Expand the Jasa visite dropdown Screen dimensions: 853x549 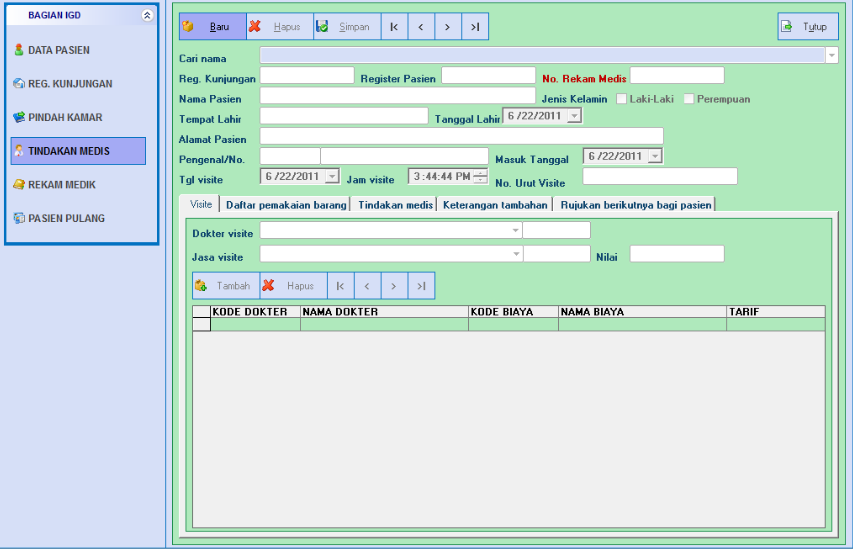click(x=515, y=254)
